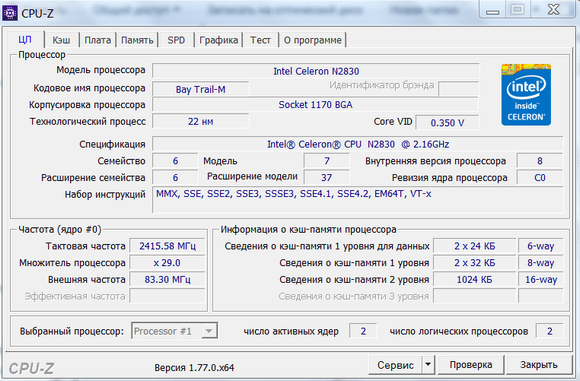Switch to the Память tab
580x381 pixels.
(x=137, y=40)
